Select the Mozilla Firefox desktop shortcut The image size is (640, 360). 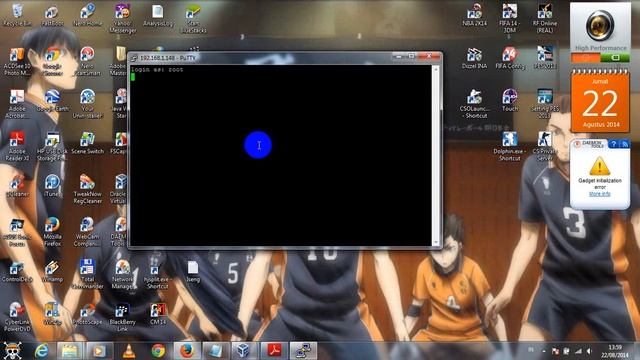coord(52,232)
